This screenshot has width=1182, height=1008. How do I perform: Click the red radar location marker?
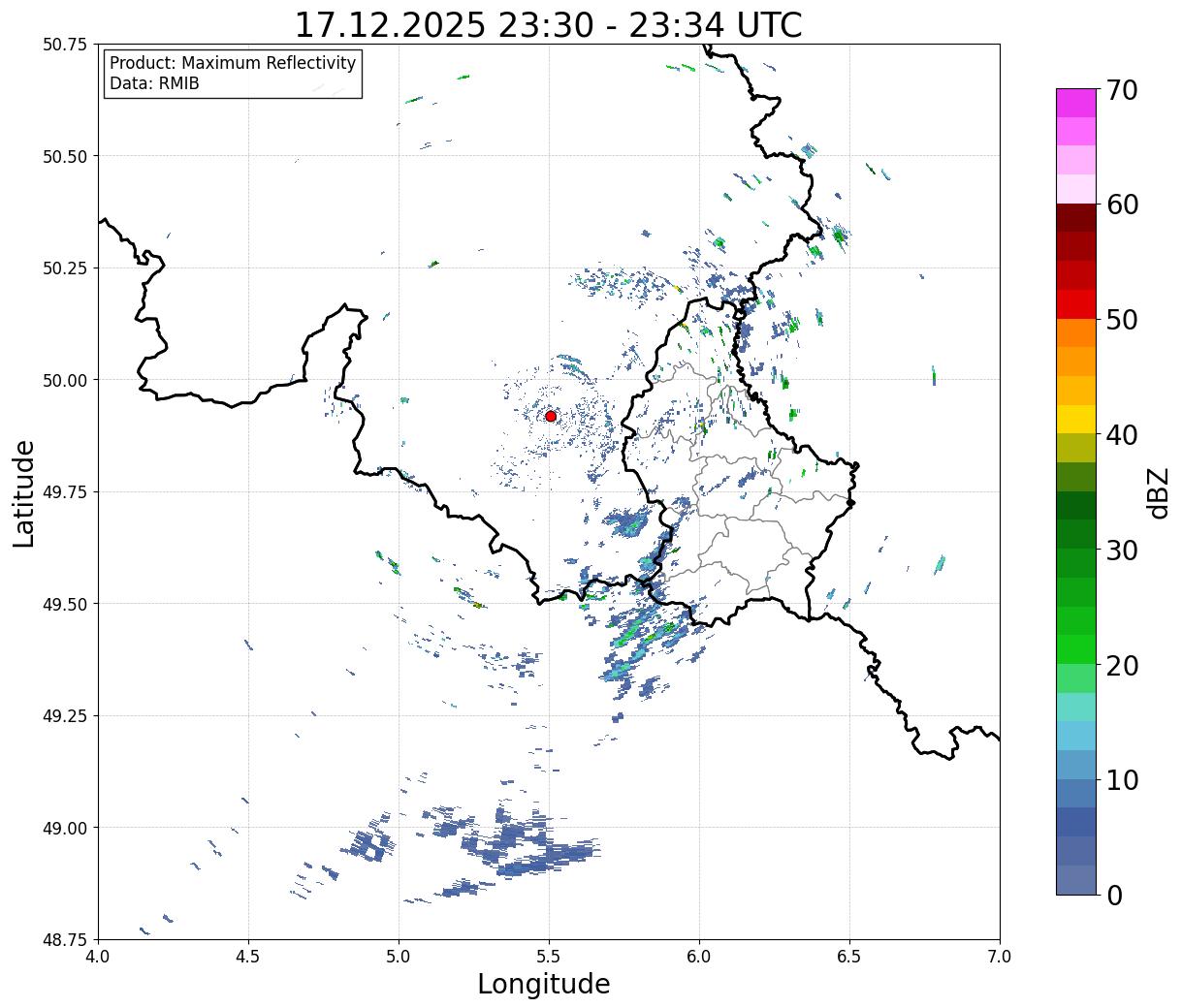551,416
